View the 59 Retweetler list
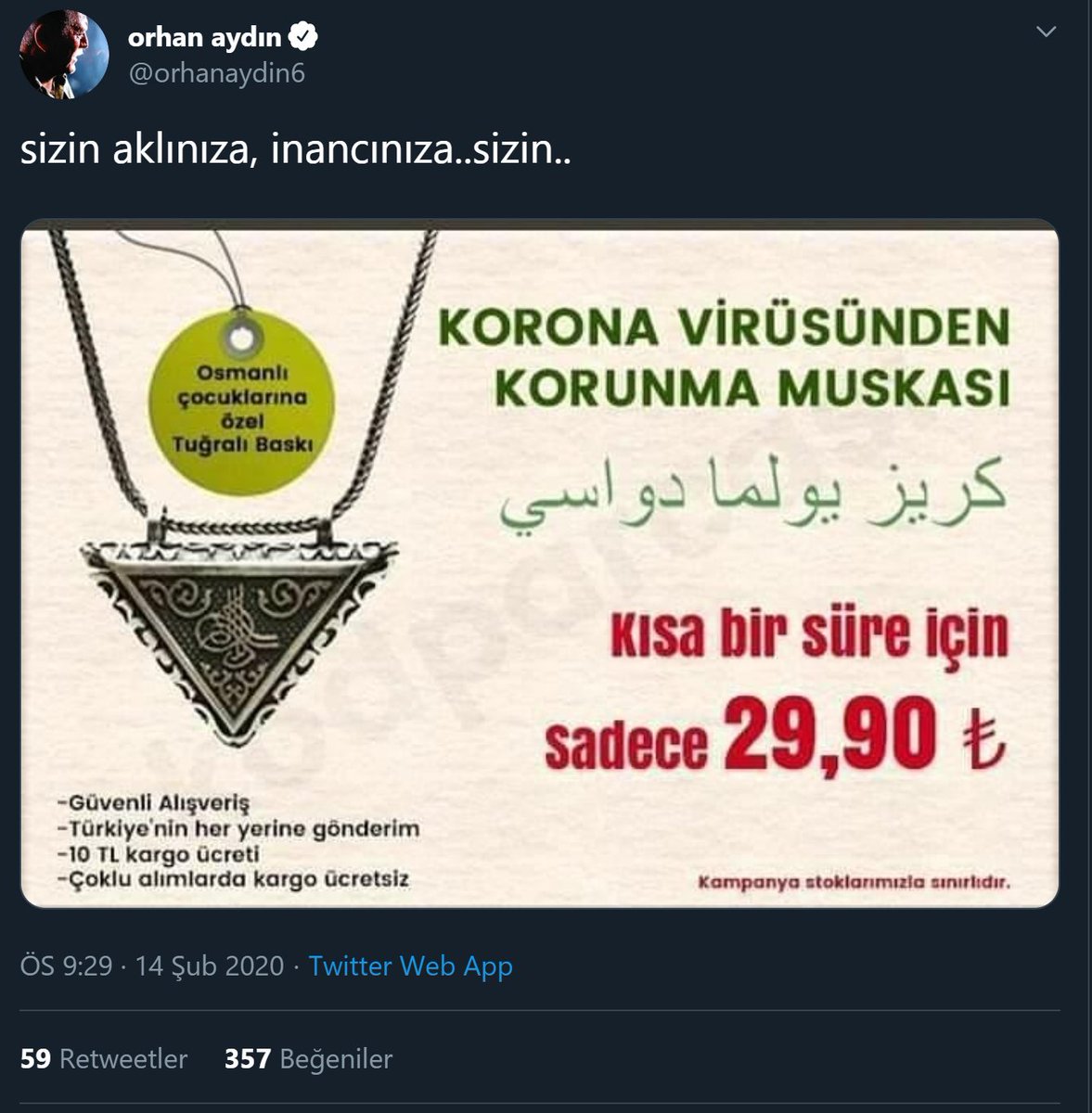The width and height of the screenshot is (1092, 1113). coord(104,1058)
